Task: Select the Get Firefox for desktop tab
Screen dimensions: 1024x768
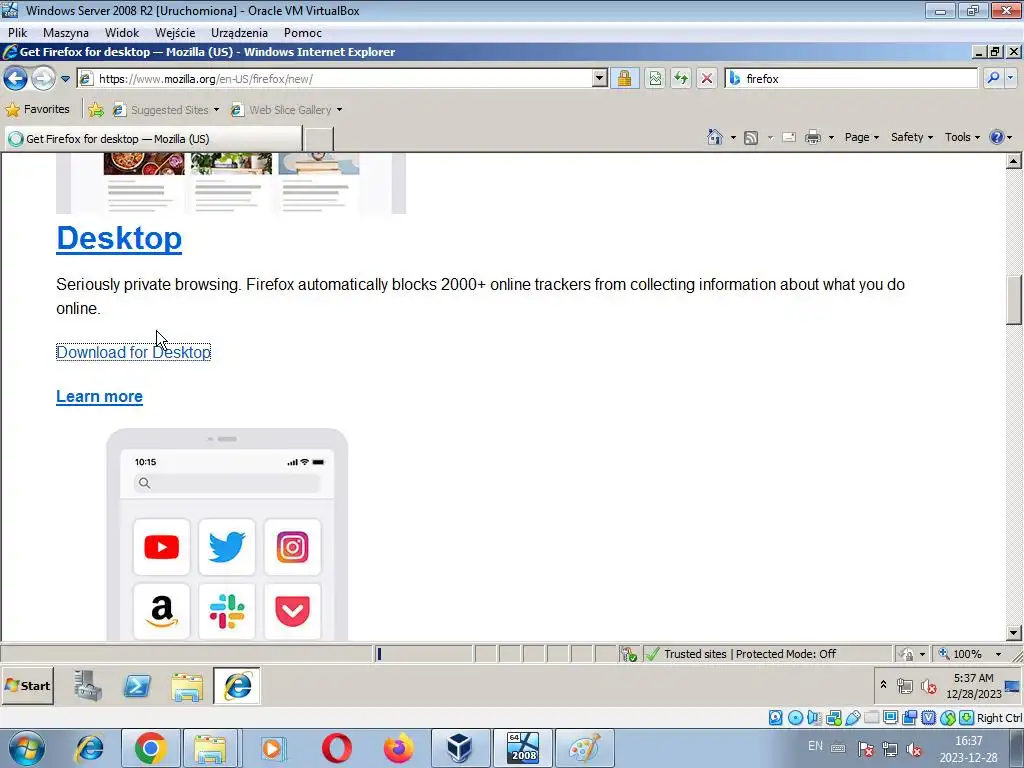Action: [154, 138]
